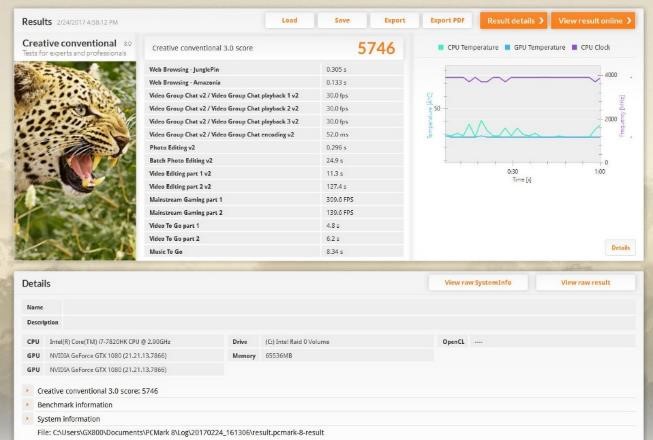653x440 pixels.
Task: Click the Save button
Action: [342, 20]
